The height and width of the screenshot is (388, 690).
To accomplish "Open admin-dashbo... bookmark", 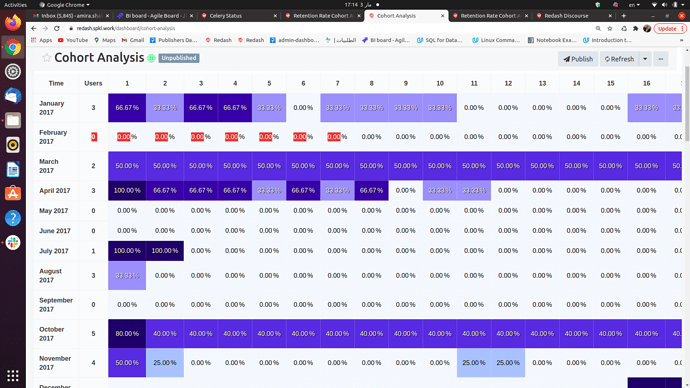I will coord(294,40).
